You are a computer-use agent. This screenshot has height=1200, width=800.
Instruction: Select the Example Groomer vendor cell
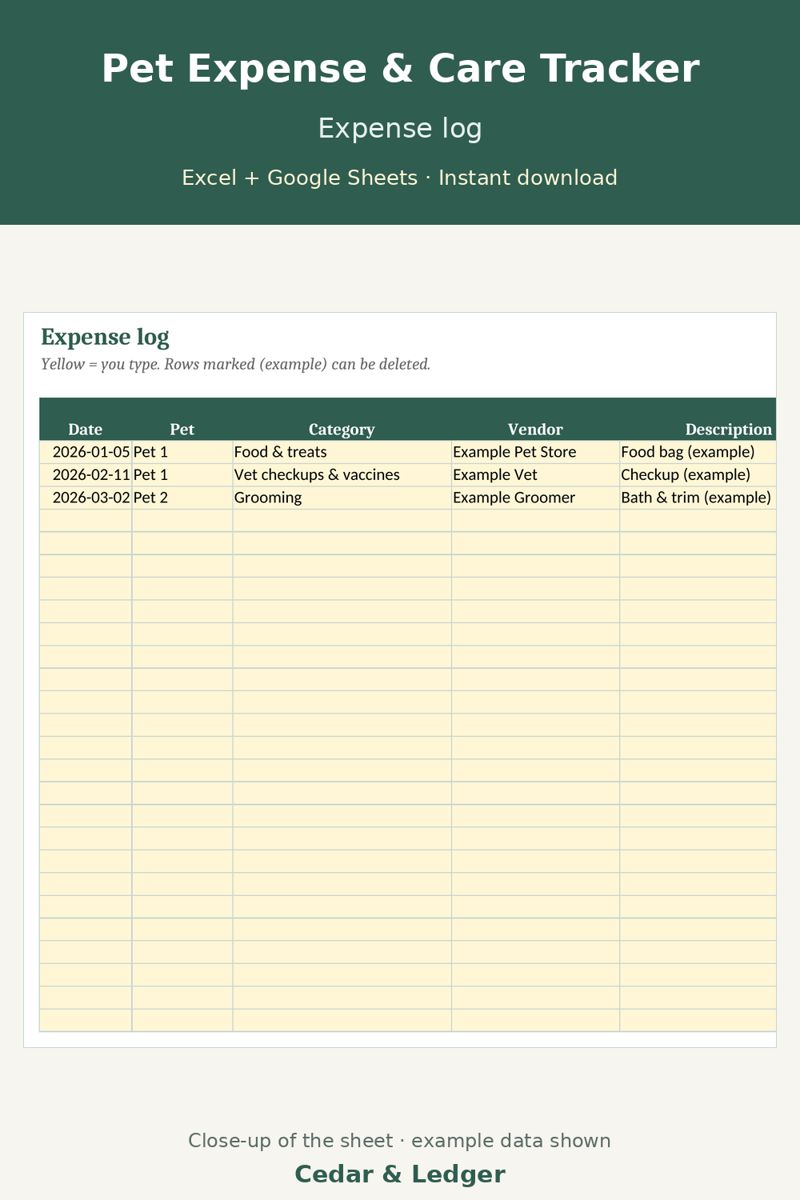pyautogui.click(x=535, y=497)
